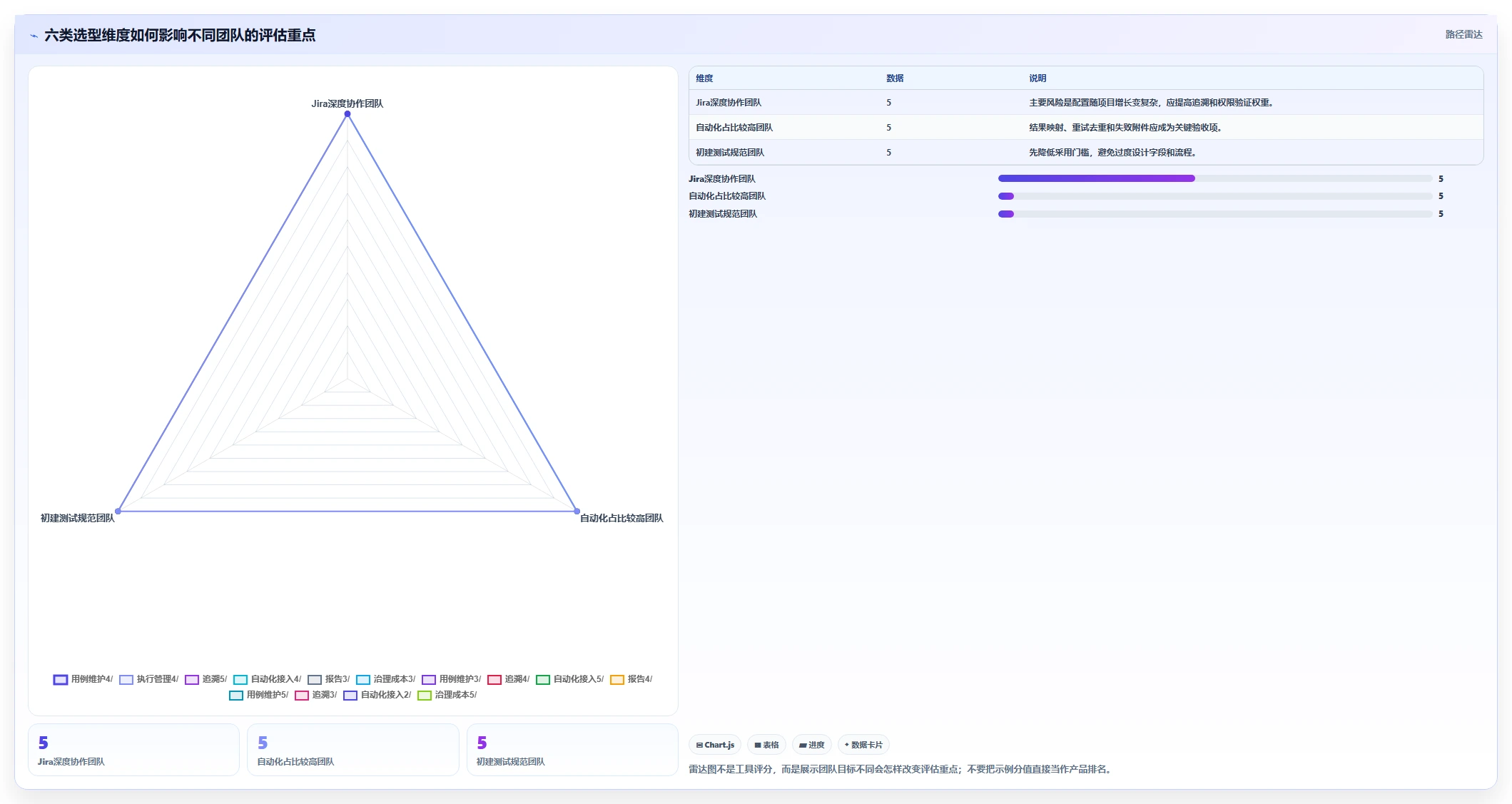Select the 初建测试规范团队 stat card

click(572, 750)
